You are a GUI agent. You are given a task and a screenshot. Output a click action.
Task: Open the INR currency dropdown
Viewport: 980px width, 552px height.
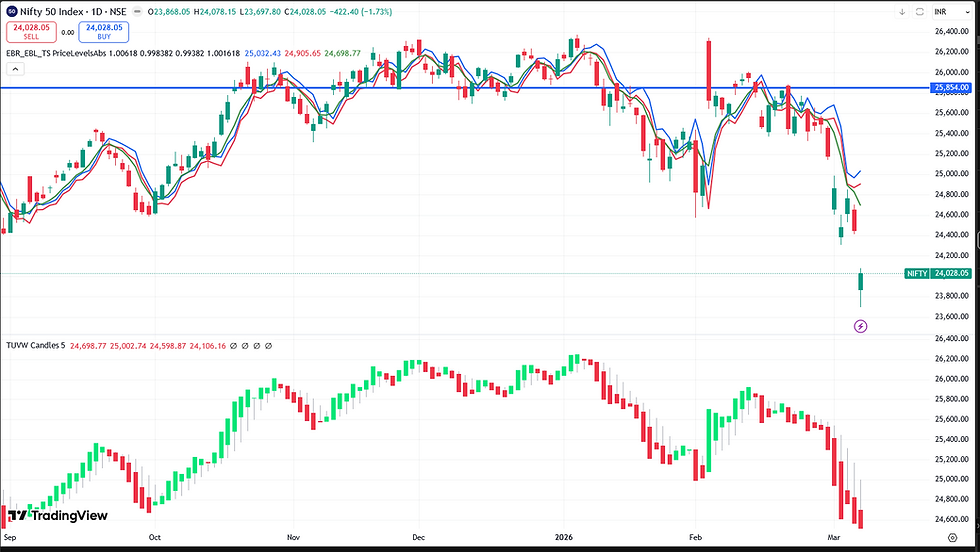pyautogui.click(x=951, y=11)
